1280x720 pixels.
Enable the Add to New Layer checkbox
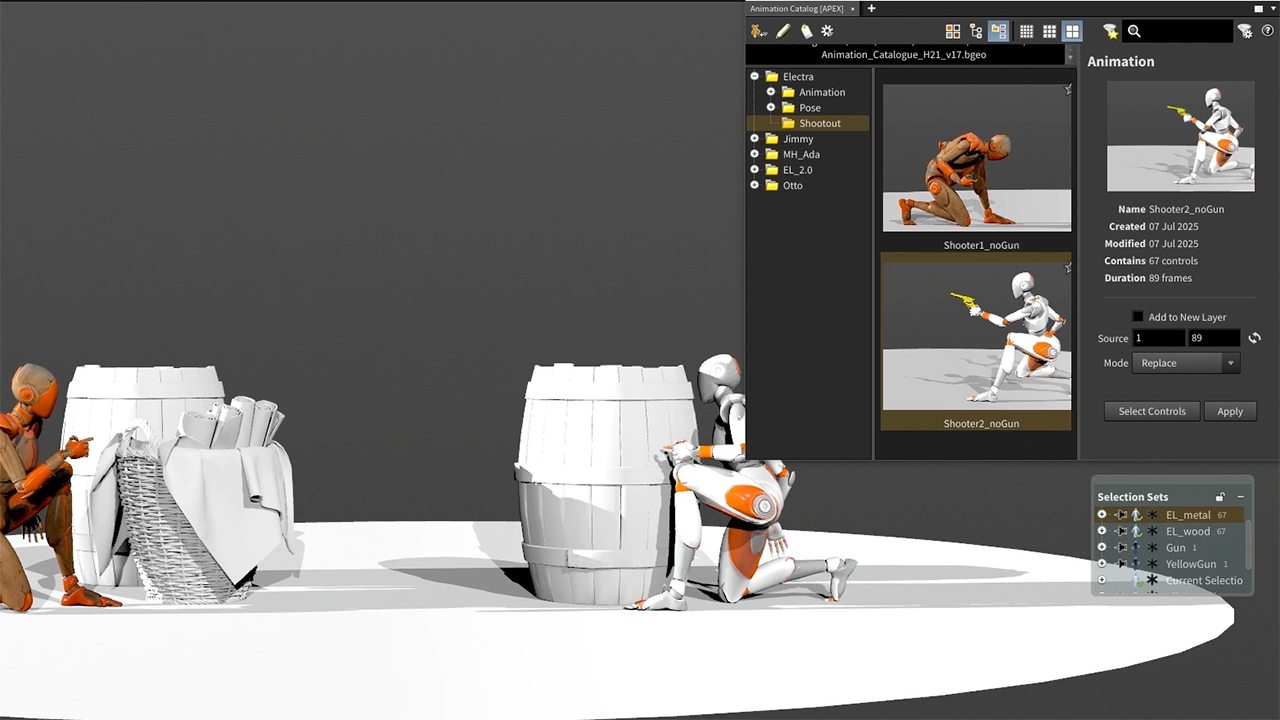click(x=1137, y=317)
